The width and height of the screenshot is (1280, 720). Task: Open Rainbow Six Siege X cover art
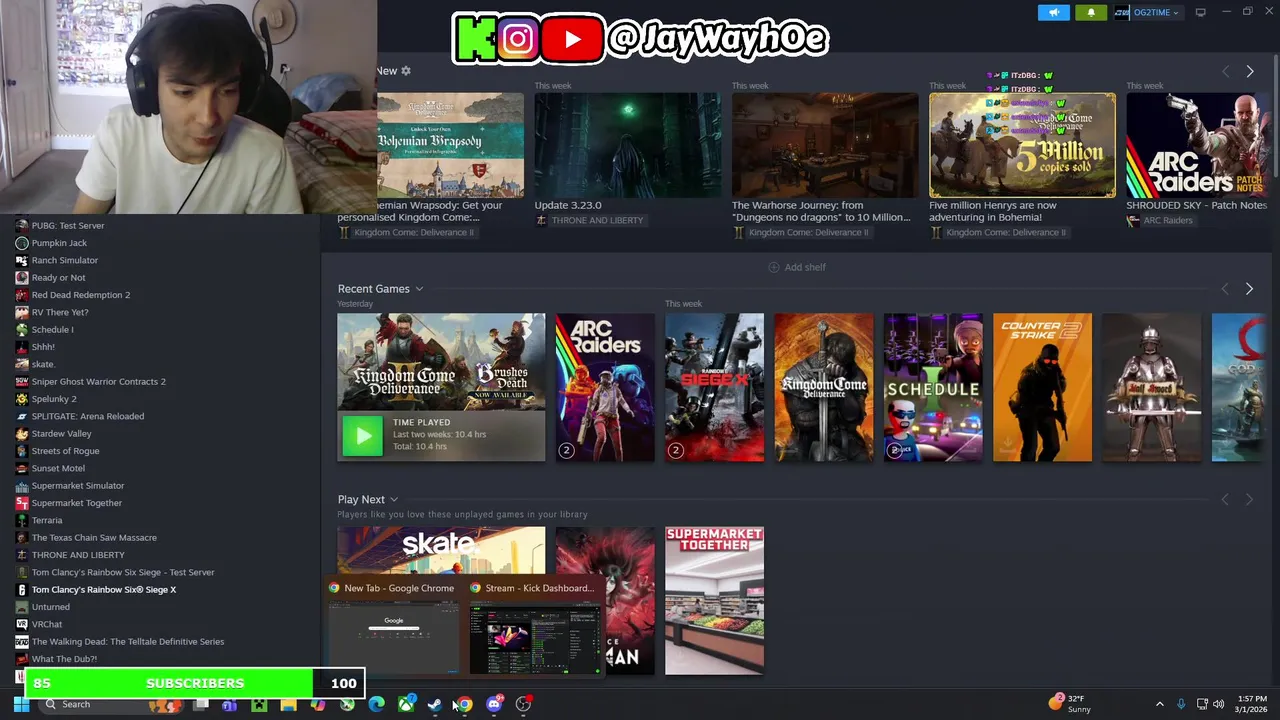pyautogui.click(x=714, y=388)
